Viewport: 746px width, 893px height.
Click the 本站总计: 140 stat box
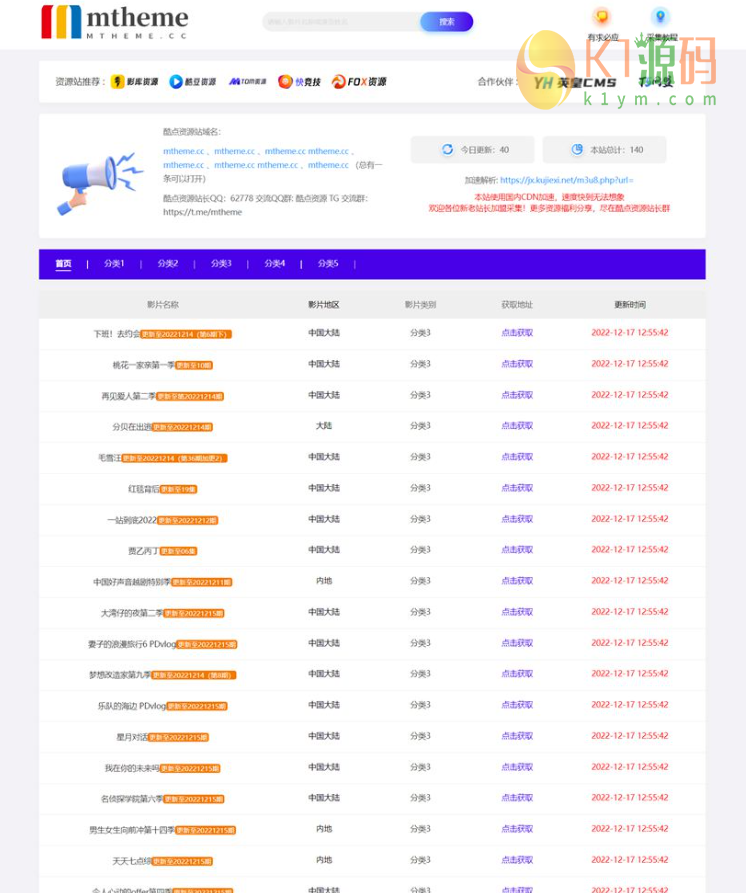click(604, 149)
